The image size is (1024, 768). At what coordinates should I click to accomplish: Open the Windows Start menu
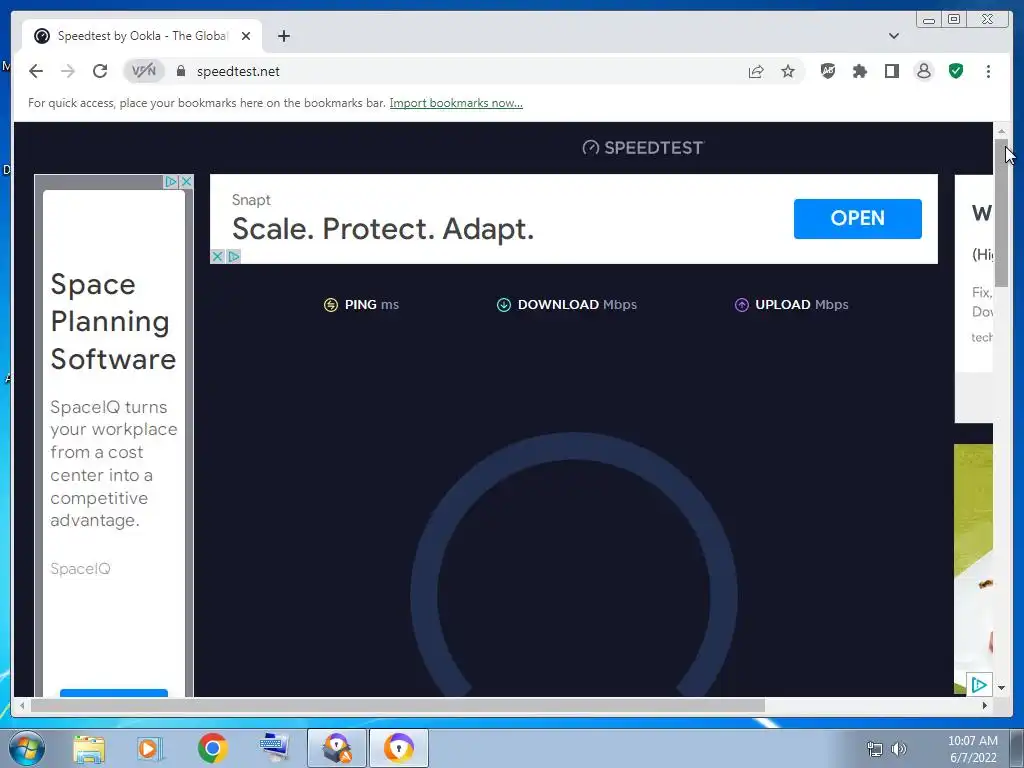point(27,748)
